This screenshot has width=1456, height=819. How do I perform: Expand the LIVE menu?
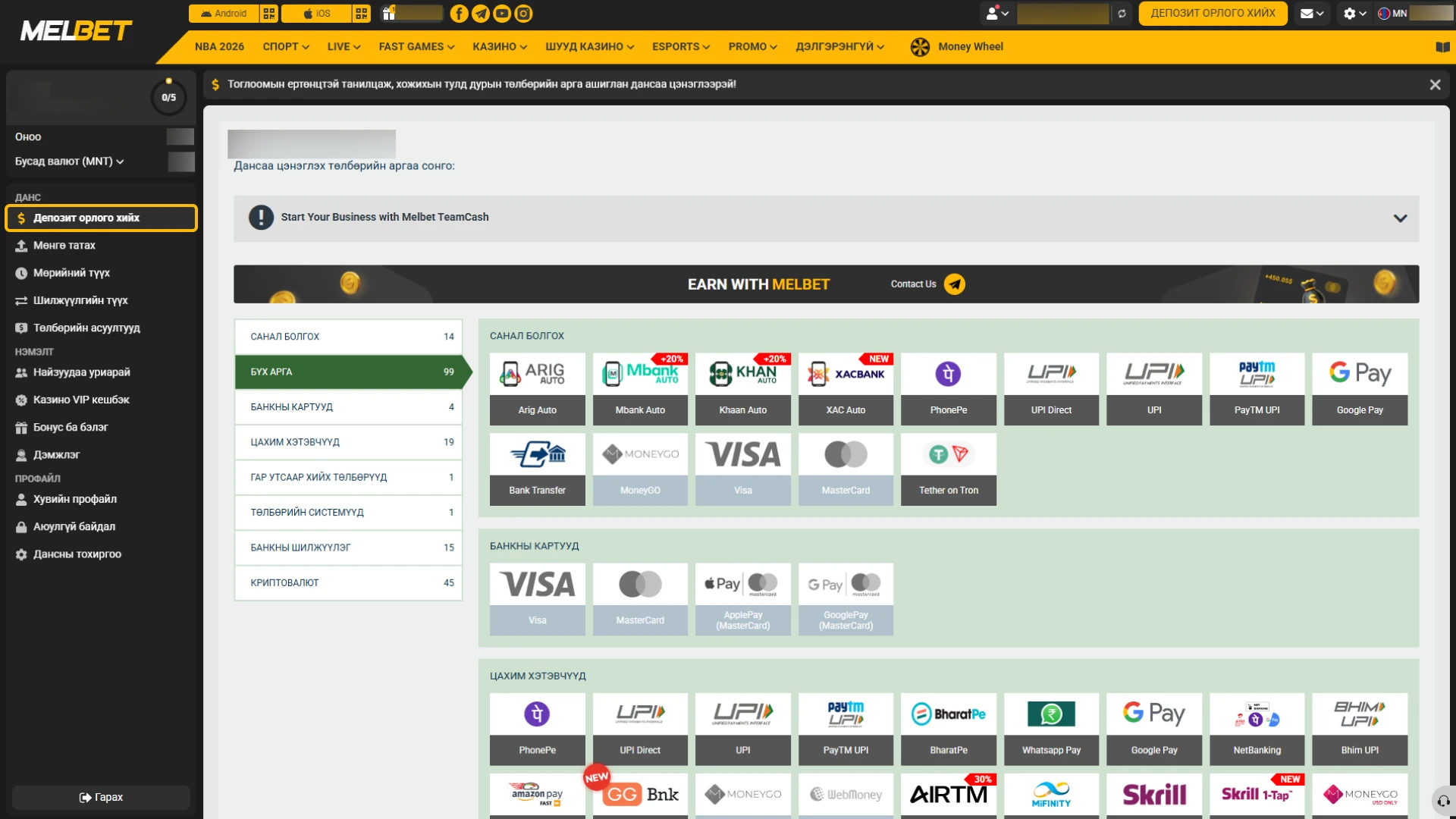point(344,47)
